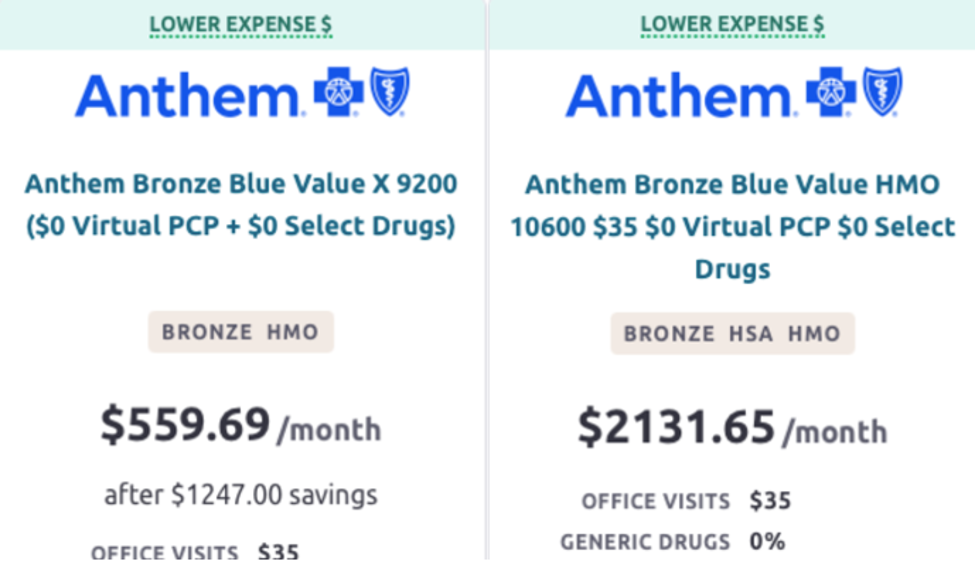The height and width of the screenshot is (562, 977).
Task: Click the $2131.65 /month price
Action: [732, 427]
